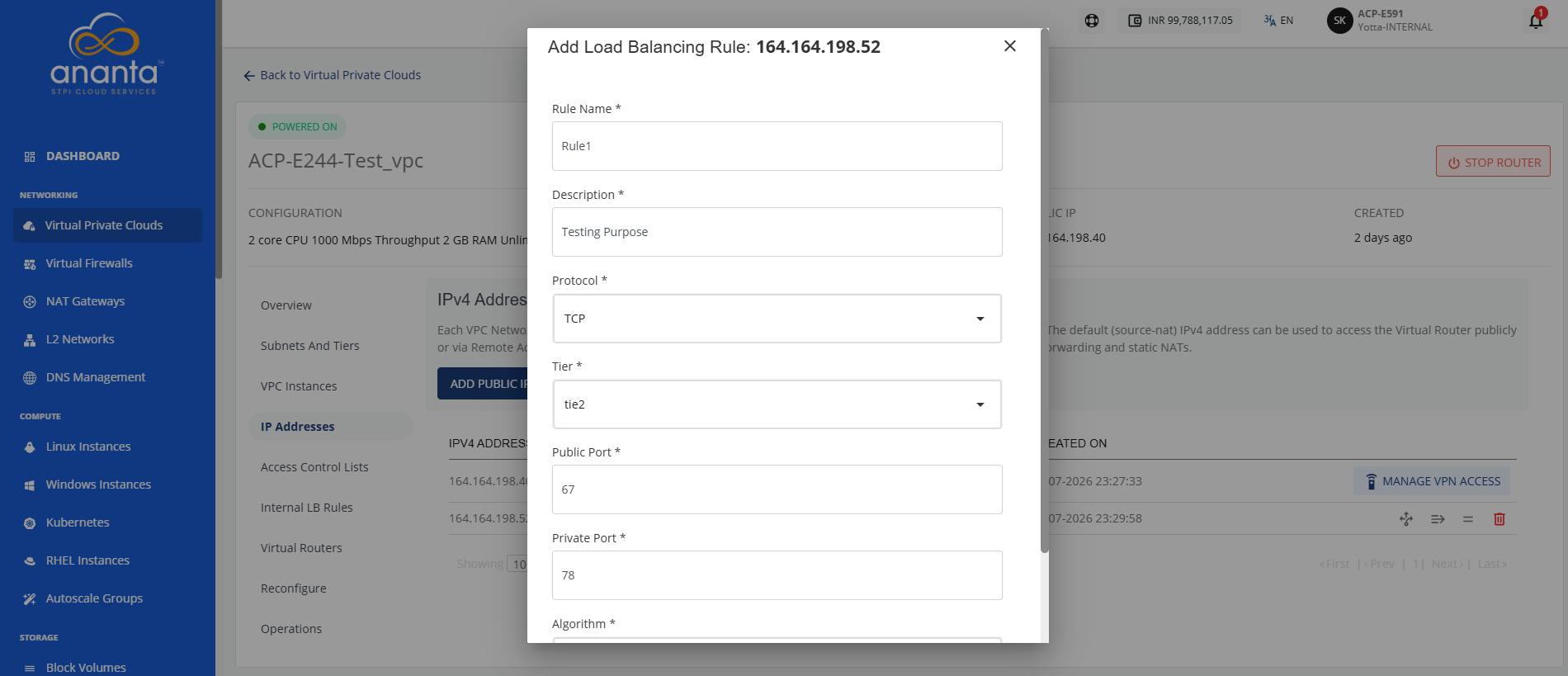Screen dimensions: 1568x676
Task: Click the Virtual Private Clouds cloud icon
Action: (30, 226)
